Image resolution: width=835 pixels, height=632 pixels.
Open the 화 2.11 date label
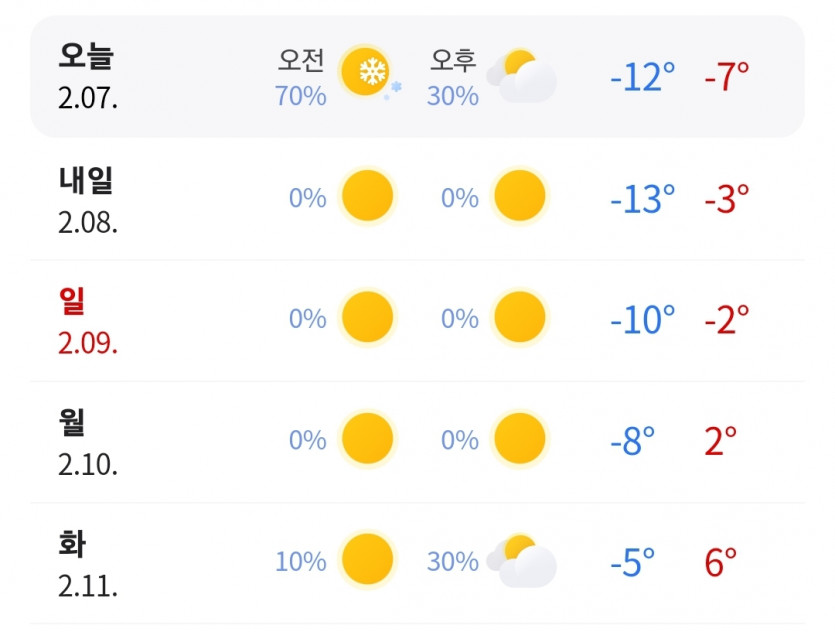87,564
